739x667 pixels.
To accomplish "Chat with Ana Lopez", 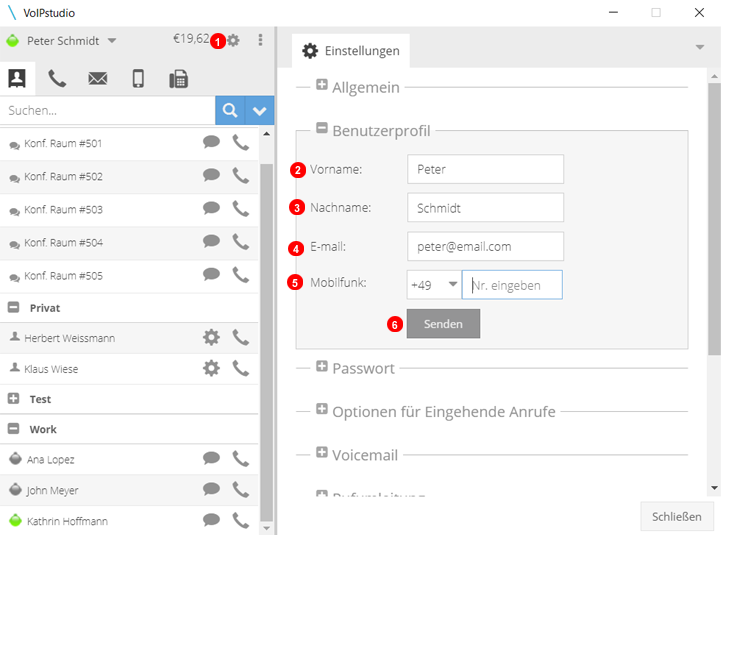I will click(211, 458).
